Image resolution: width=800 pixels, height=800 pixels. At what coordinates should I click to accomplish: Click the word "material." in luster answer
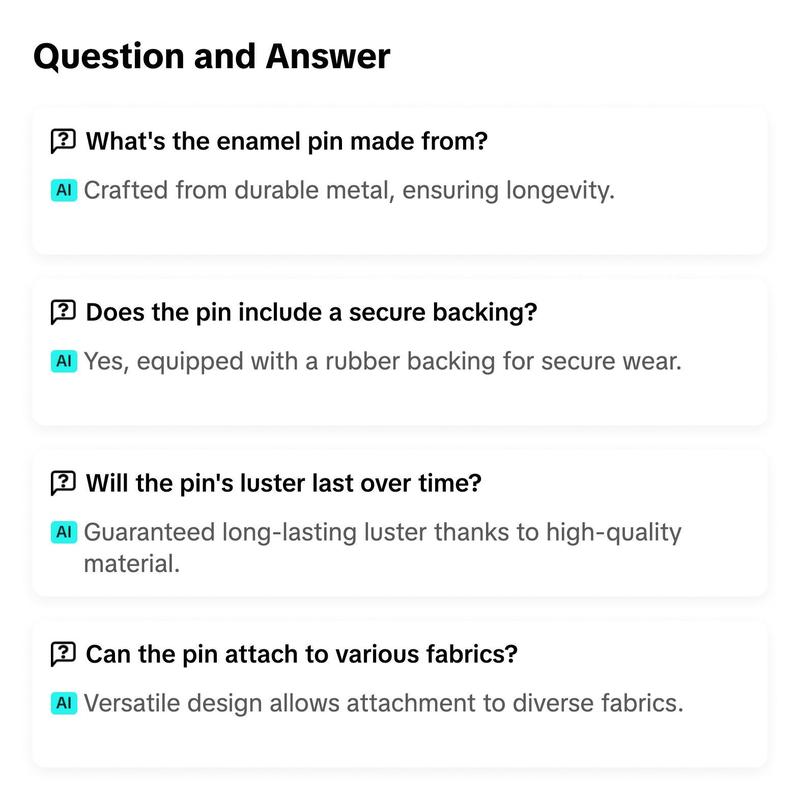(x=132, y=564)
